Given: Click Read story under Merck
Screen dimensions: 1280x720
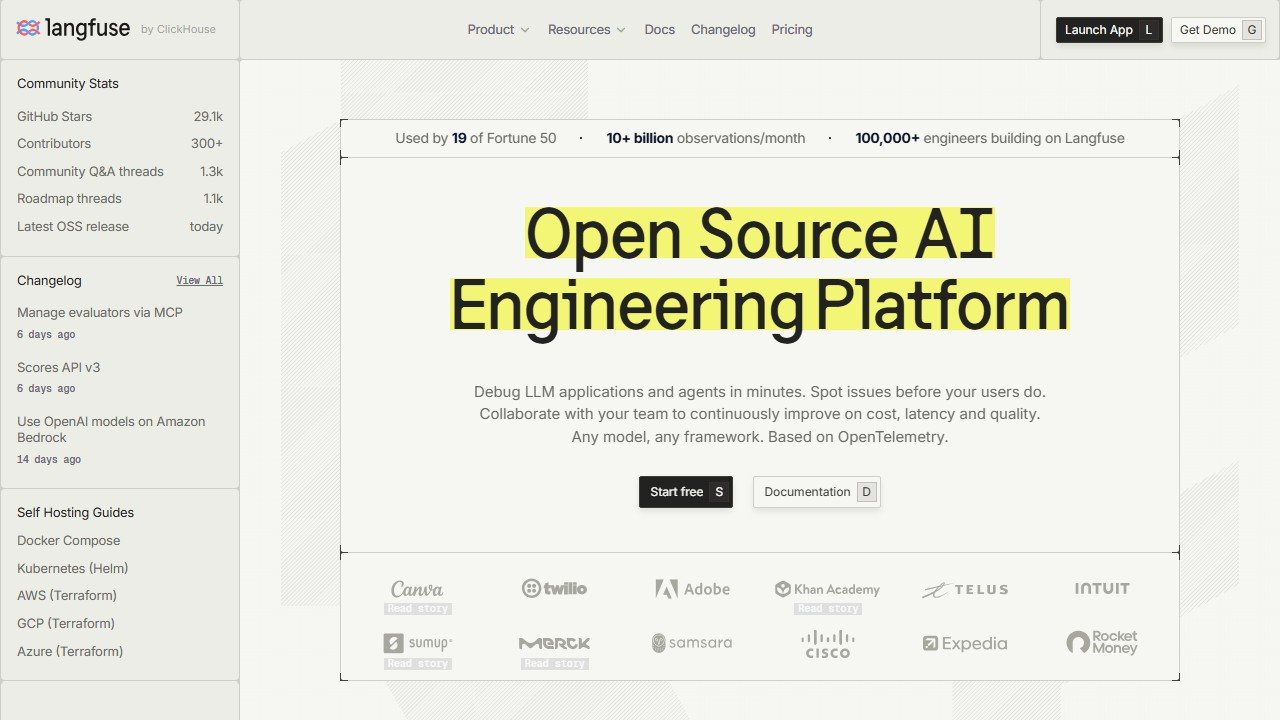Looking at the screenshot, I should click(x=555, y=664).
